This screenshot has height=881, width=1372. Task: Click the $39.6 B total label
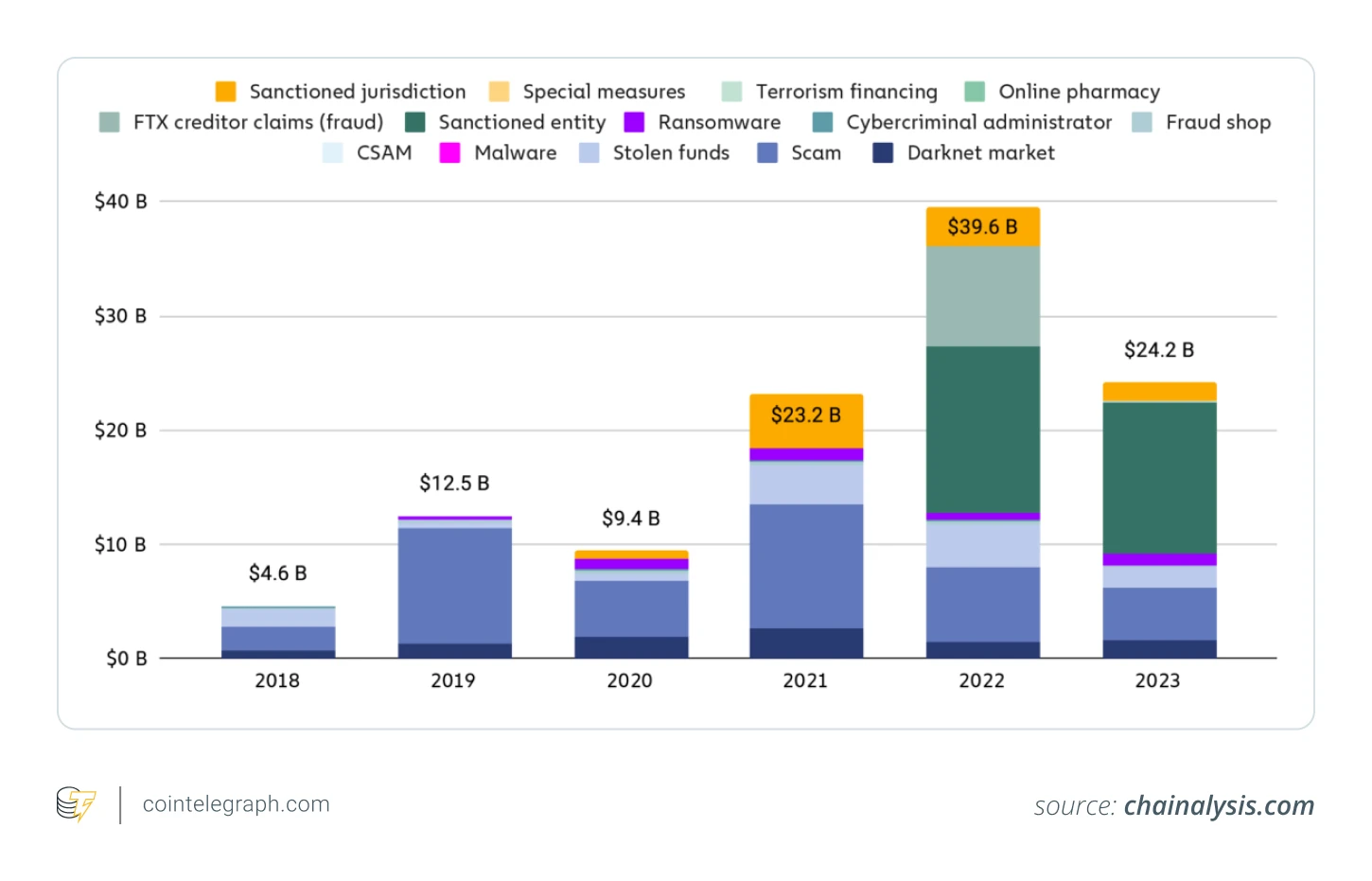pyautogui.click(x=982, y=227)
